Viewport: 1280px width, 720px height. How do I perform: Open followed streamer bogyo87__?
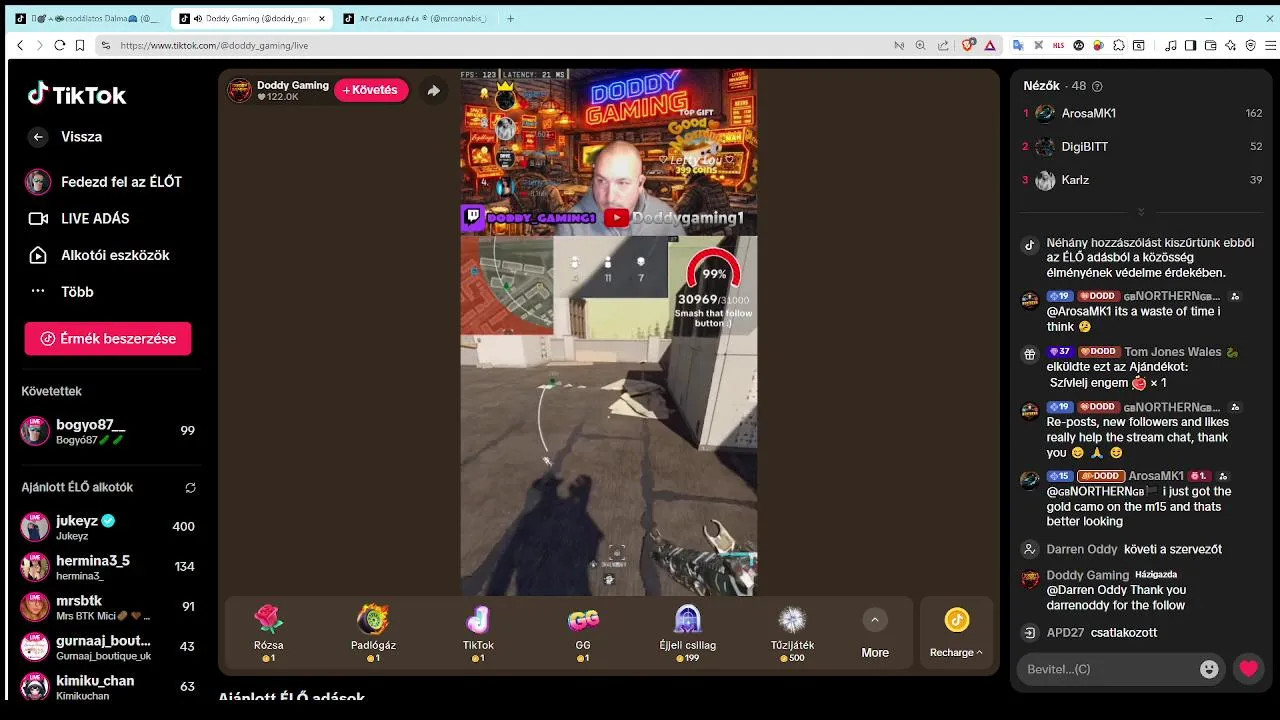click(108, 431)
